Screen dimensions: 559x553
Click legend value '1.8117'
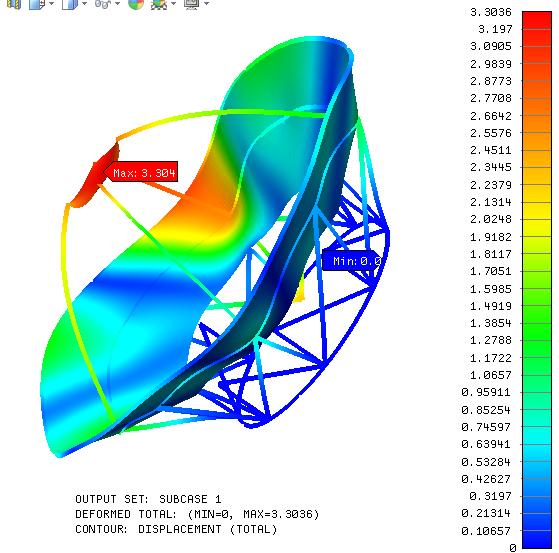[491, 254]
